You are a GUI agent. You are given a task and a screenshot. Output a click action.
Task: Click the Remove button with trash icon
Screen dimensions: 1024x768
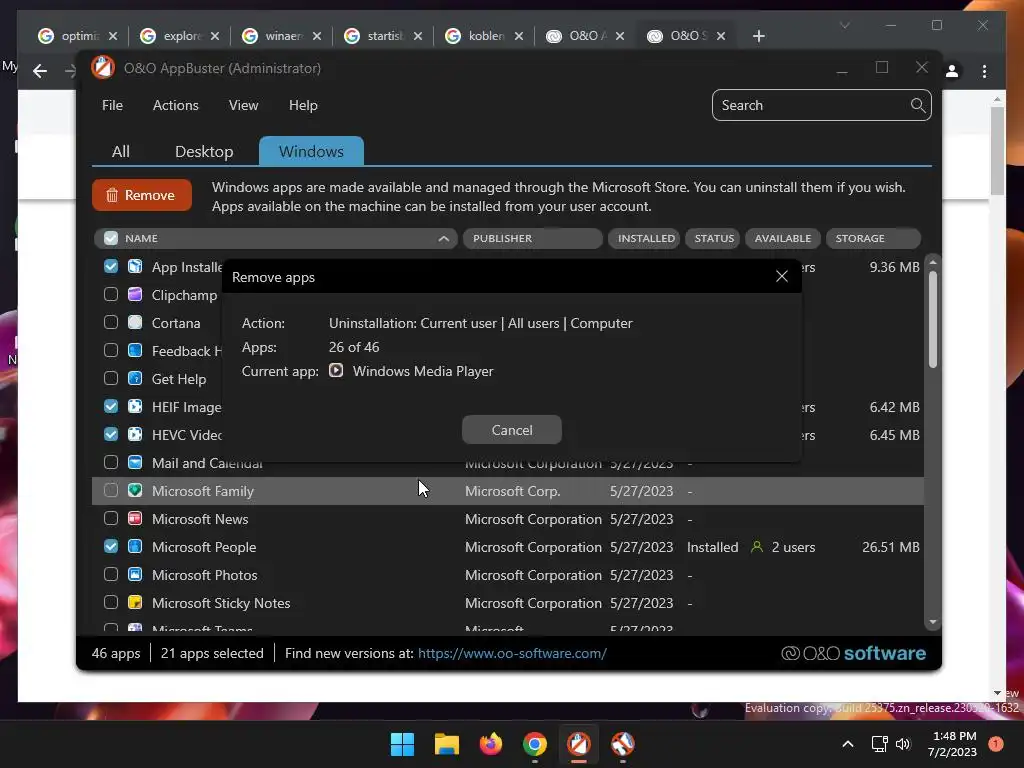click(x=142, y=195)
